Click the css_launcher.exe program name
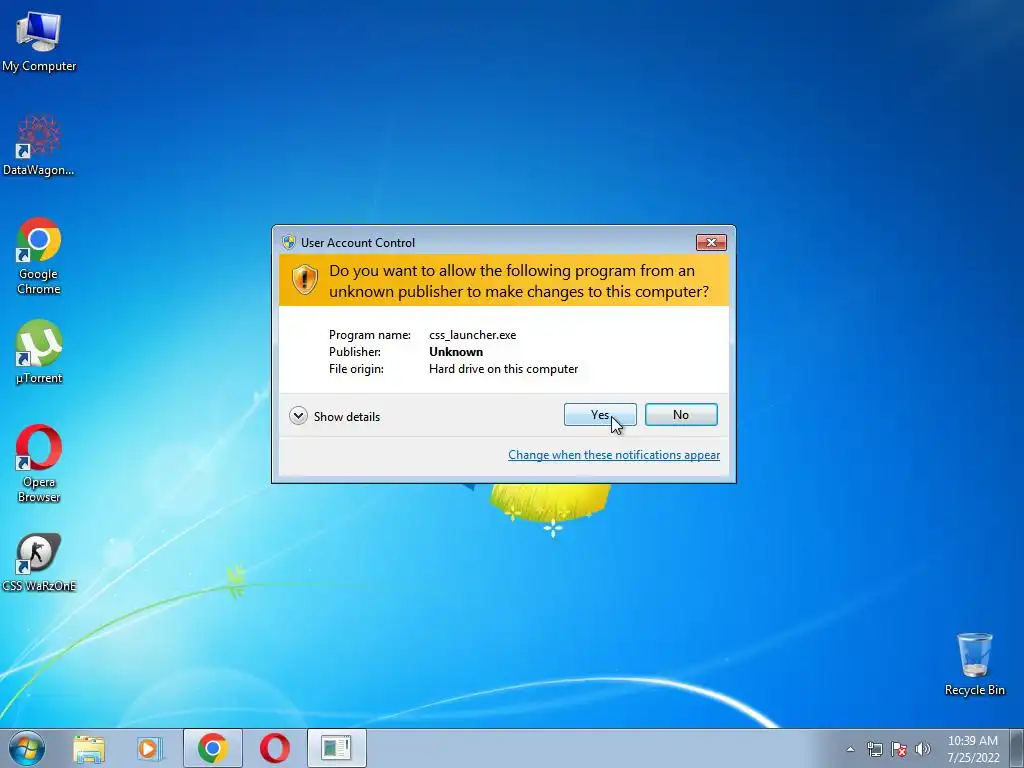The image size is (1024, 768). click(x=472, y=335)
